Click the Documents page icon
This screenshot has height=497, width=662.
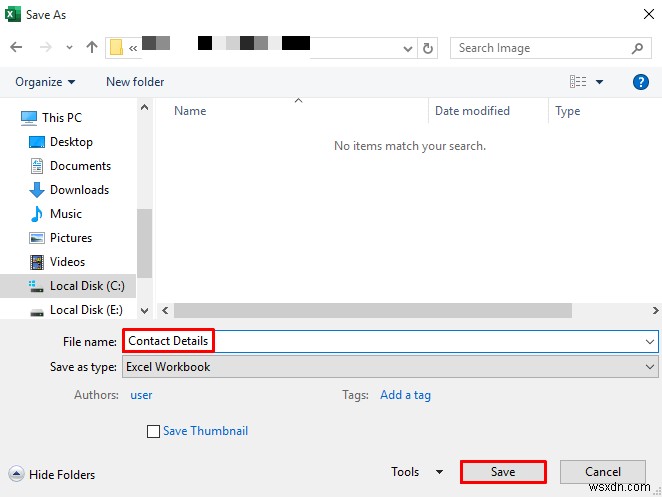coord(37,166)
